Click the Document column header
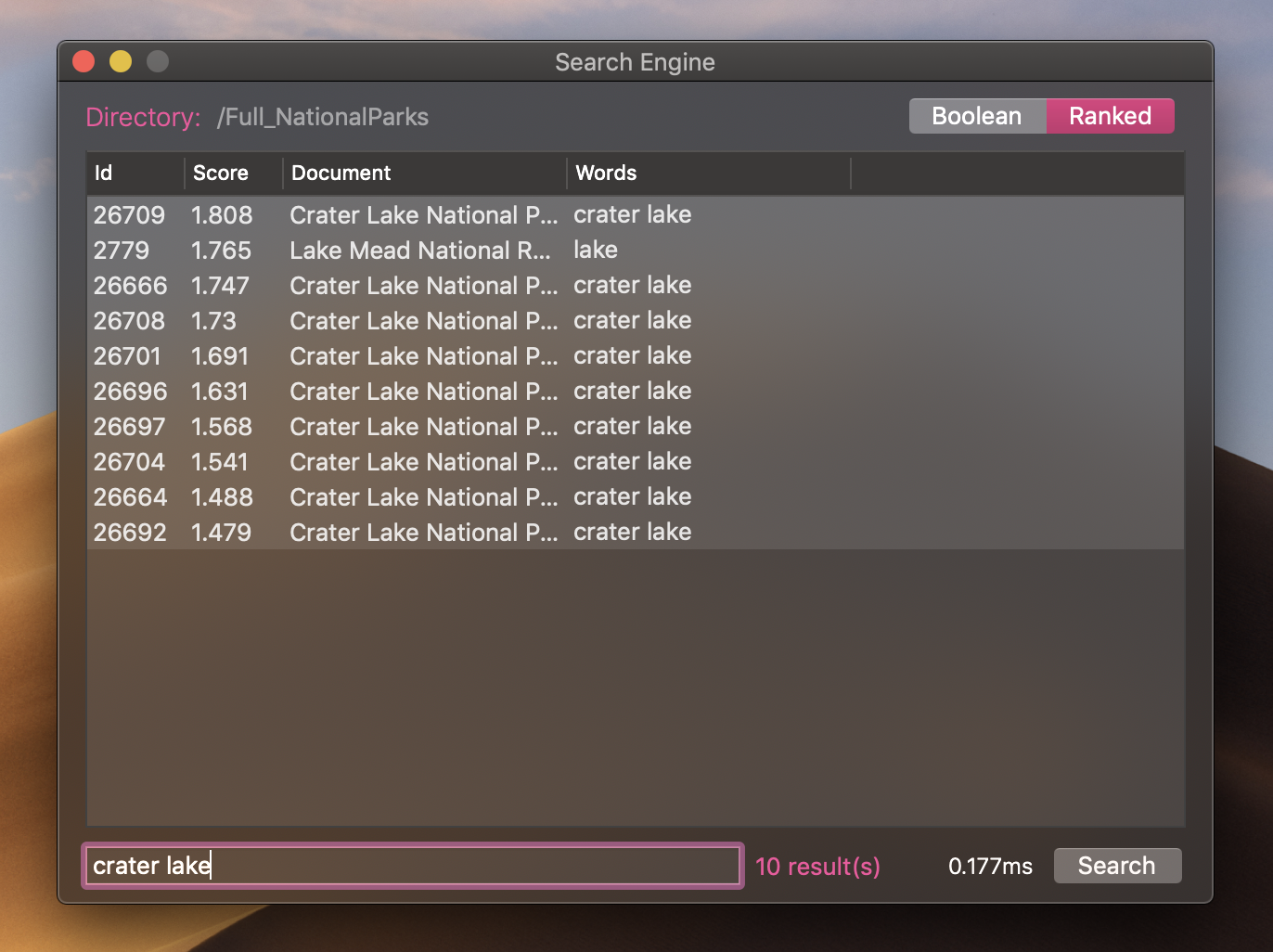This screenshot has width=1273, height=952. (425, 174)
